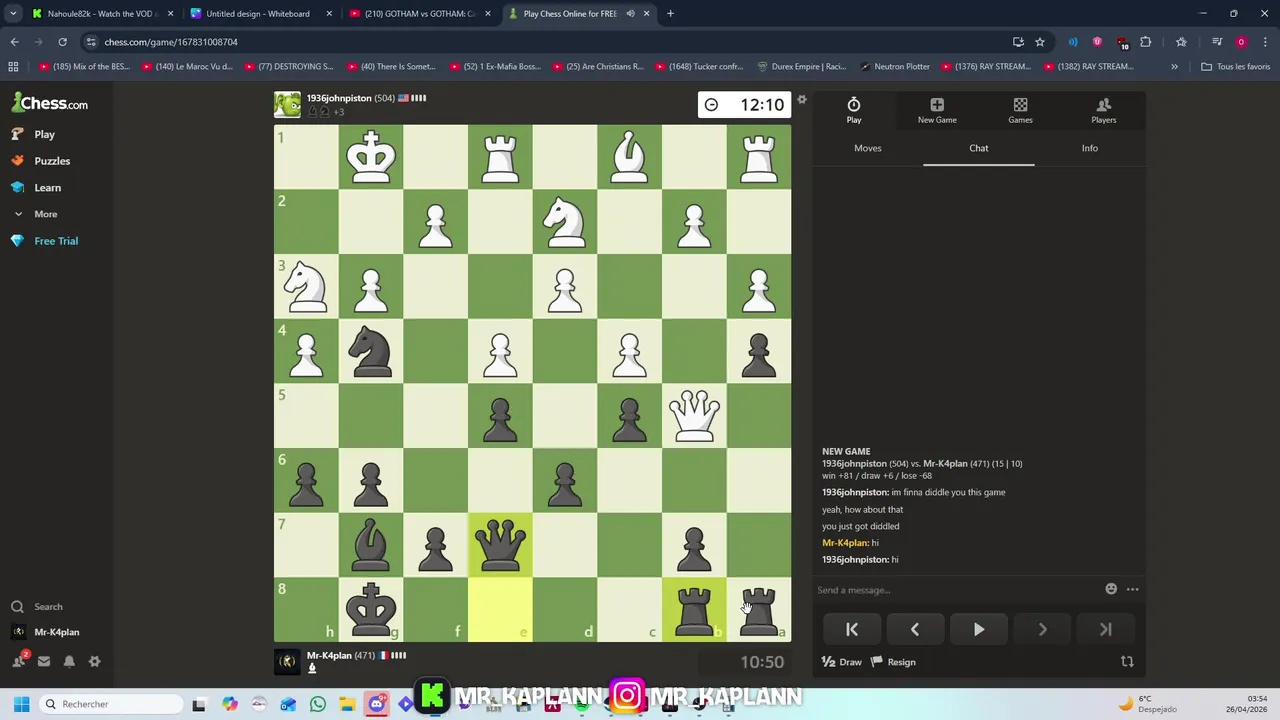Switch to the Chat tab

click(978, 148)
